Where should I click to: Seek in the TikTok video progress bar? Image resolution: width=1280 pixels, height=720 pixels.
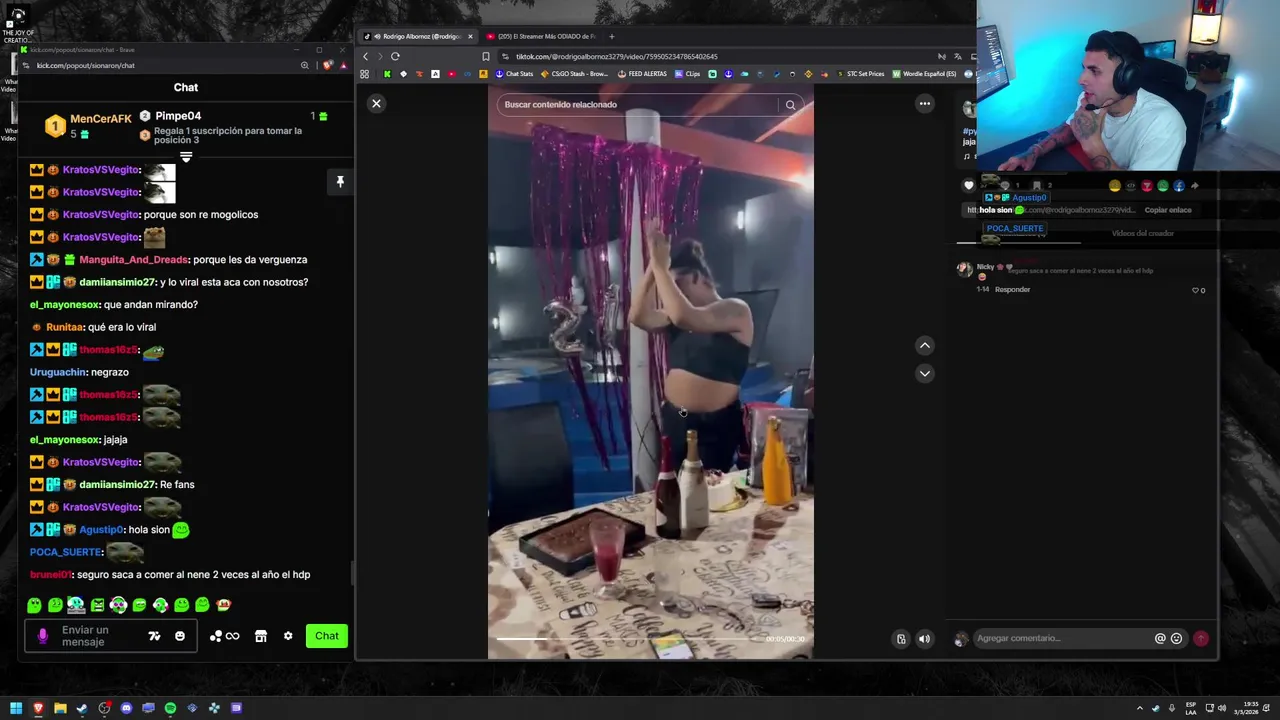click(625, 639)
